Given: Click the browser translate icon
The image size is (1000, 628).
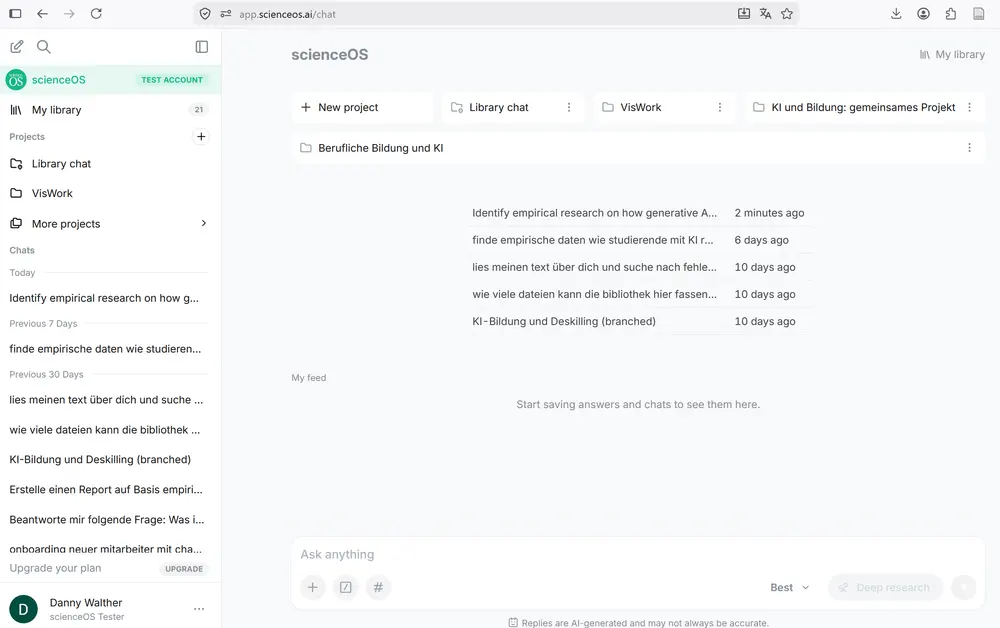Looking at the screenshot, I should pos(765,14).
